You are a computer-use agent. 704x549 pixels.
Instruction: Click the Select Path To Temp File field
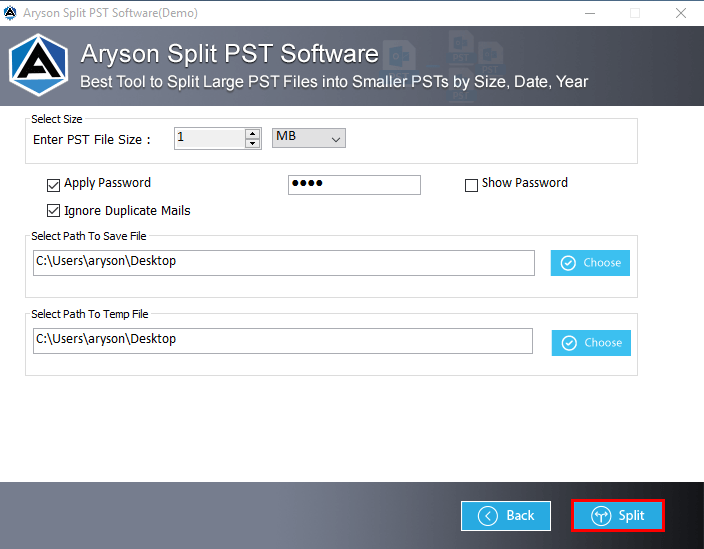pos(283,341)
